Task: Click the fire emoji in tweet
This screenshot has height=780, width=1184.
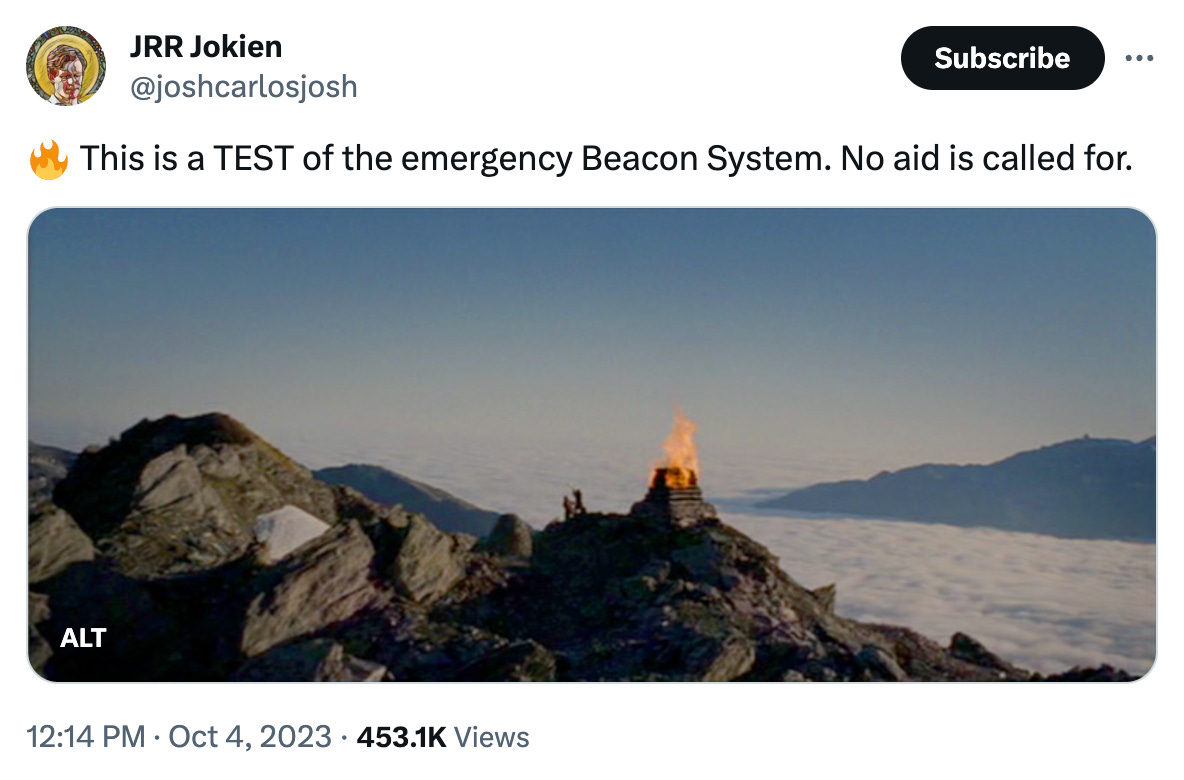Action: [49, 159]
